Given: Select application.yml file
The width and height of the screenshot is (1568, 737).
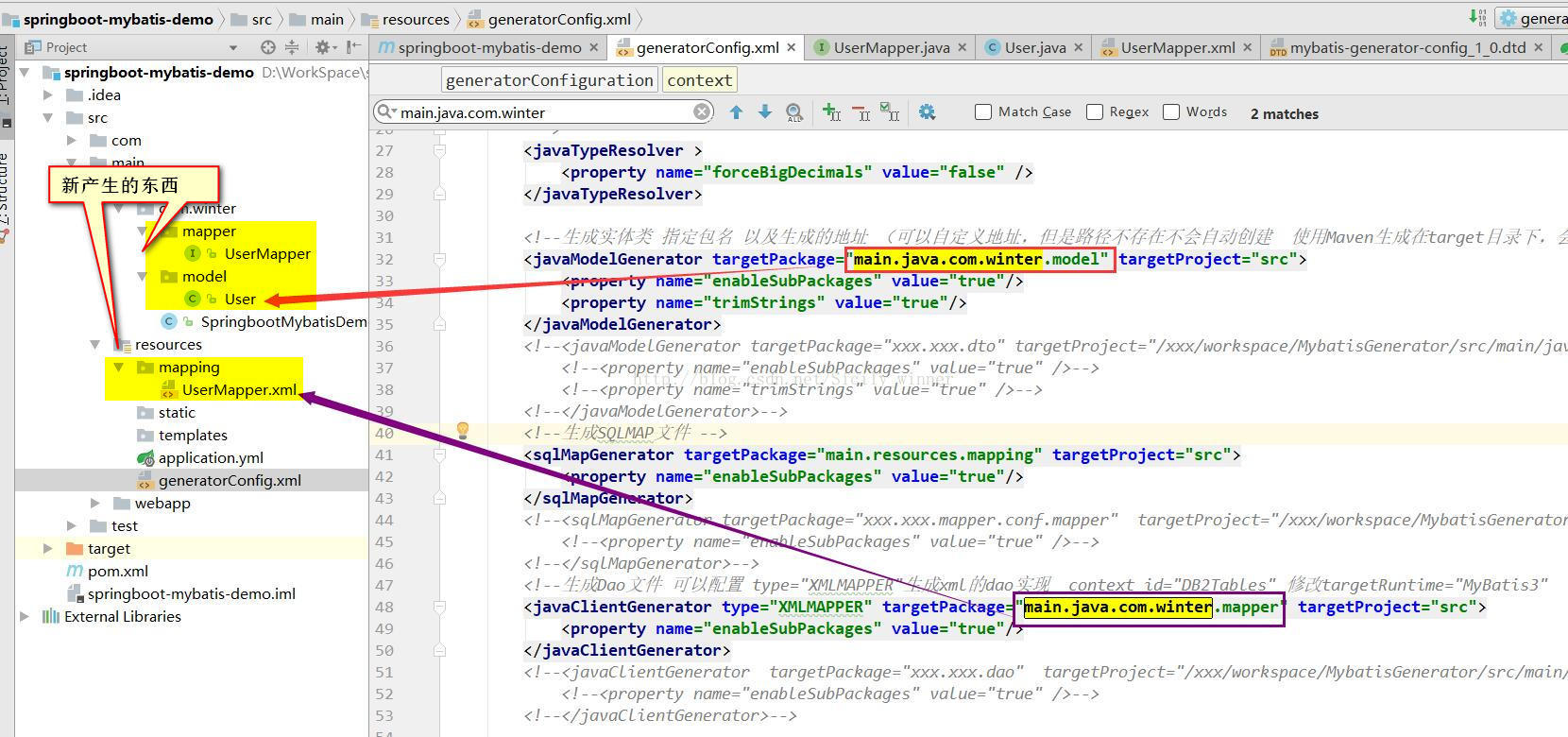Looking at the screenshot, I should click(x=211, y=457).
